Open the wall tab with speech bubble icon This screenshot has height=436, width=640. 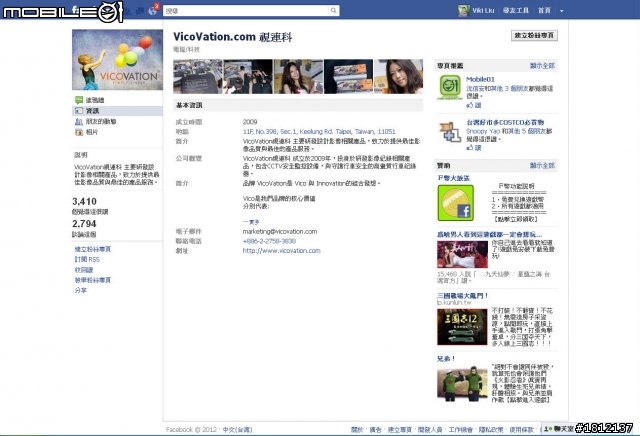pos(95,100)
